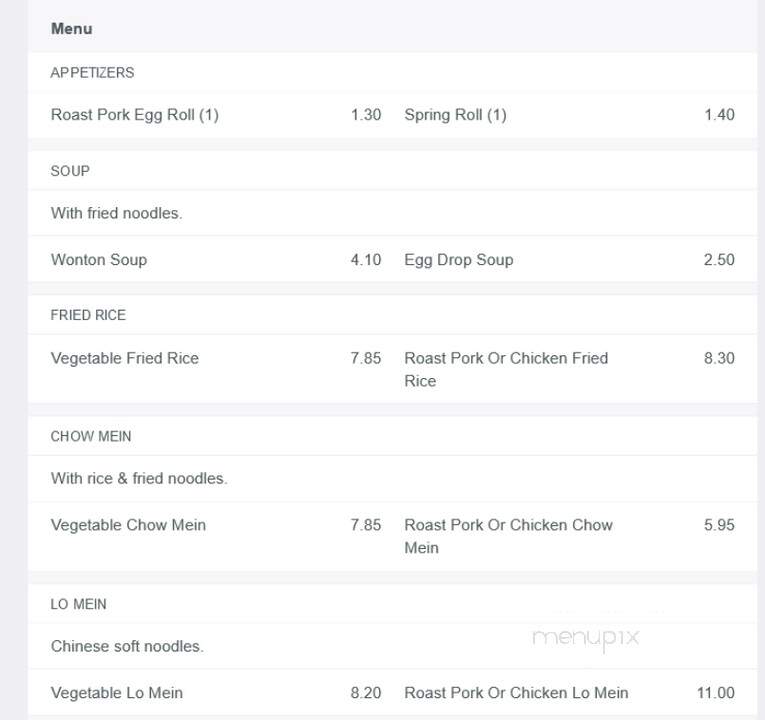Select the APPETIZERS section header
The height and width of the screenshot is (720, 765).
pos(92,73)
